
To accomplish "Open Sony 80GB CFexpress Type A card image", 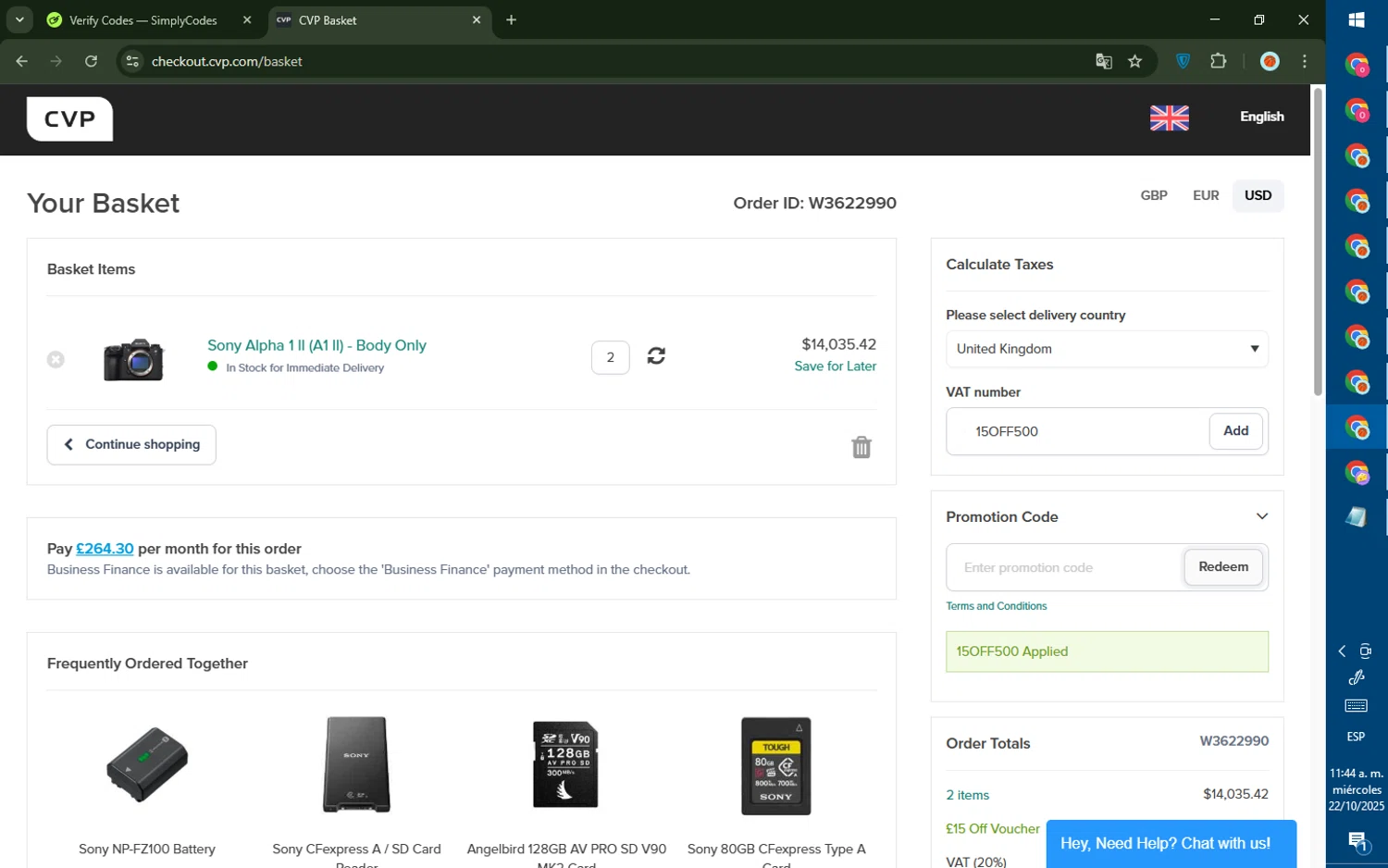I will click(776, 765).
